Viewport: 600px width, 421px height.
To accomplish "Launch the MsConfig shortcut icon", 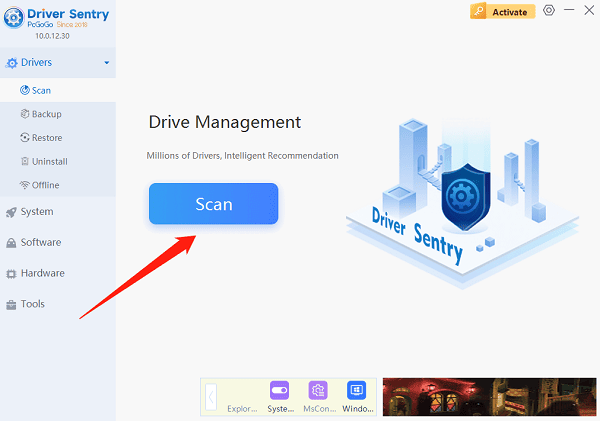I will click(x=318, y=390).
